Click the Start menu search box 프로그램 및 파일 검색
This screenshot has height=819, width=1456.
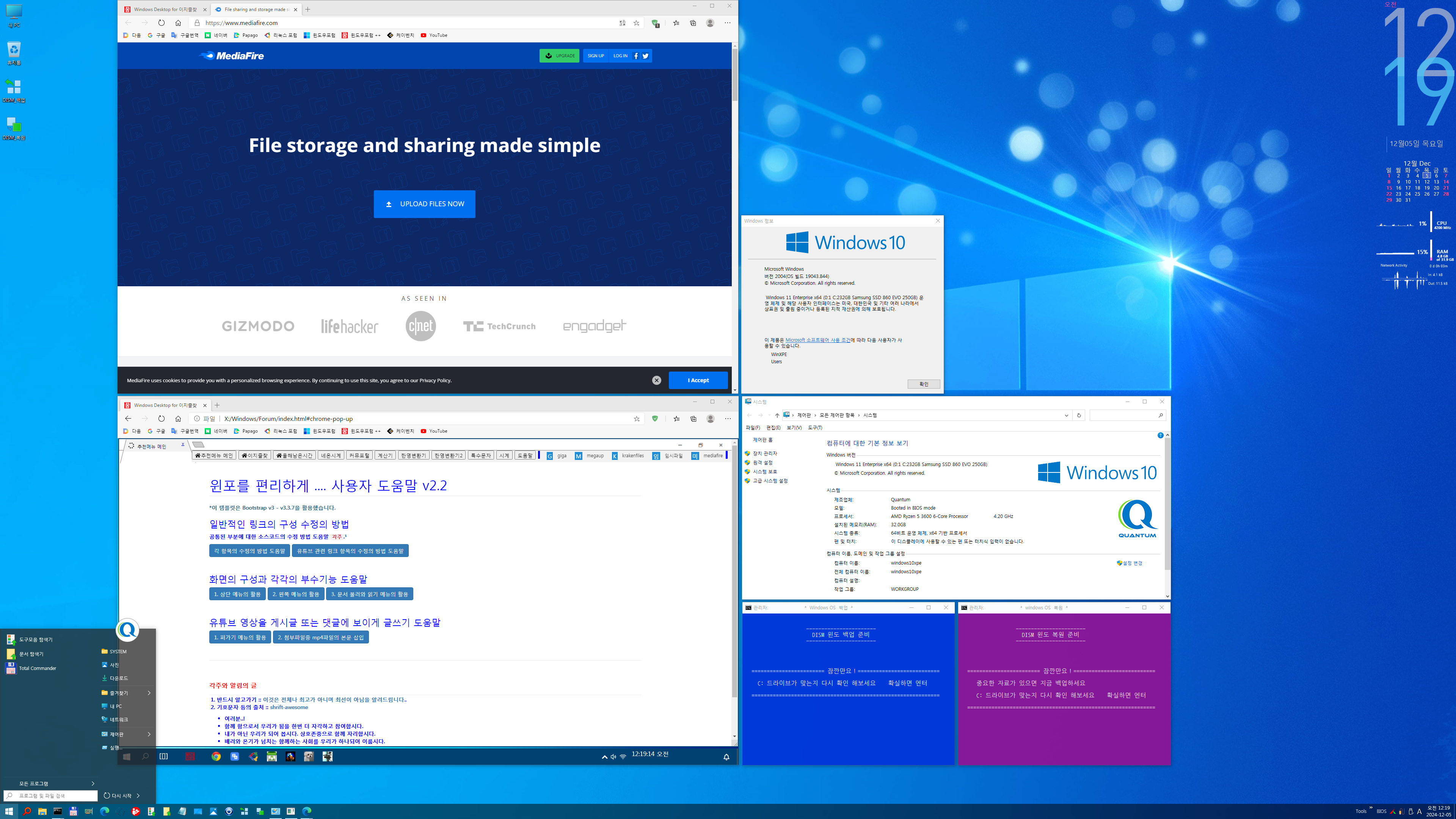pyautogui.click(x=51, y=796)
